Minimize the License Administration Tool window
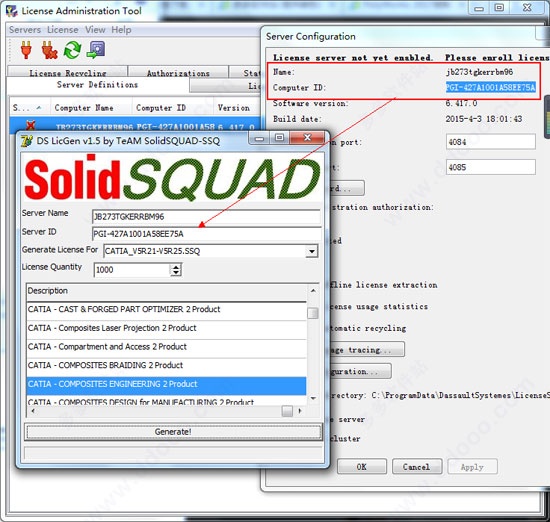 479,8
